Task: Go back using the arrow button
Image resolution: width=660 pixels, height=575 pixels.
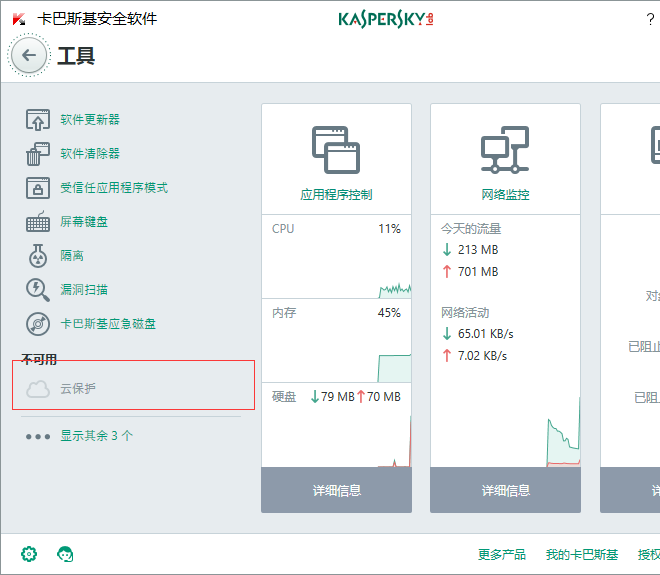Action: click(x=29, y=55)
